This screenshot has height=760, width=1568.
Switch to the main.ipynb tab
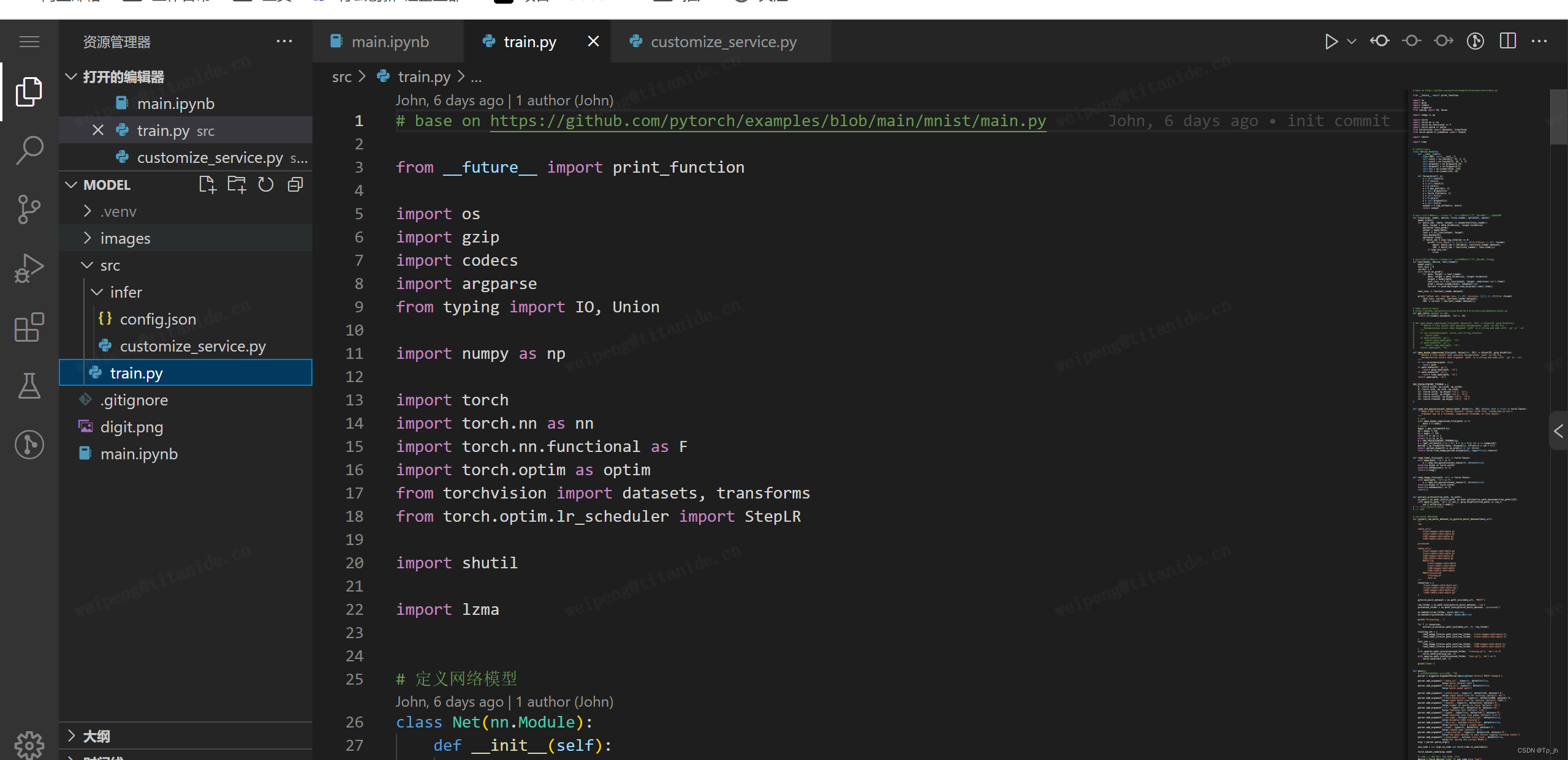pyautogui.click(x=389, y=42)
